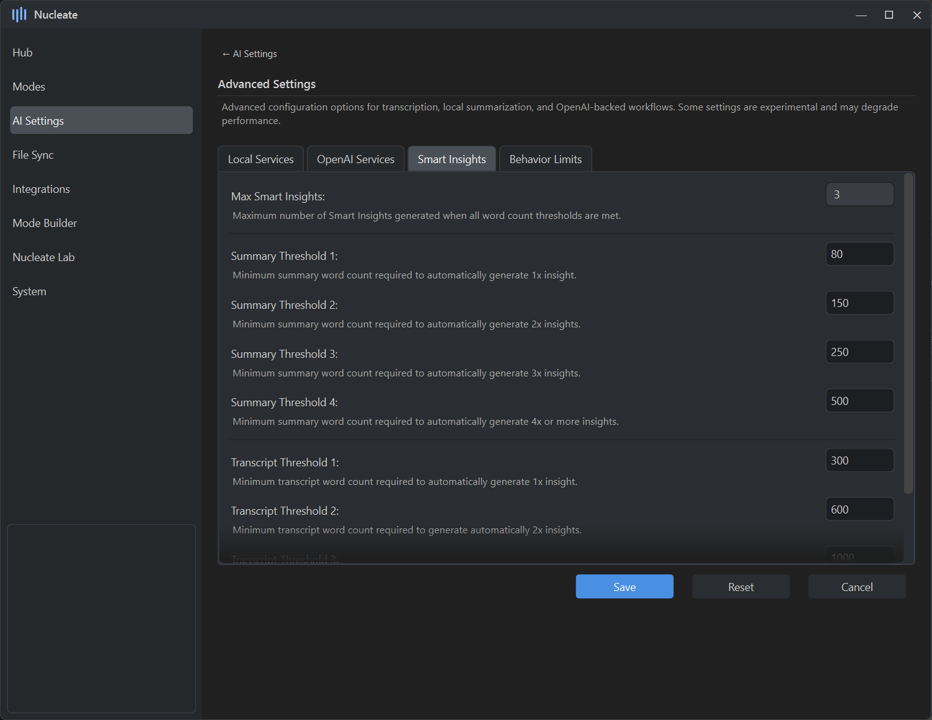
Task: Click the Save button
Action: click(624, 587)
